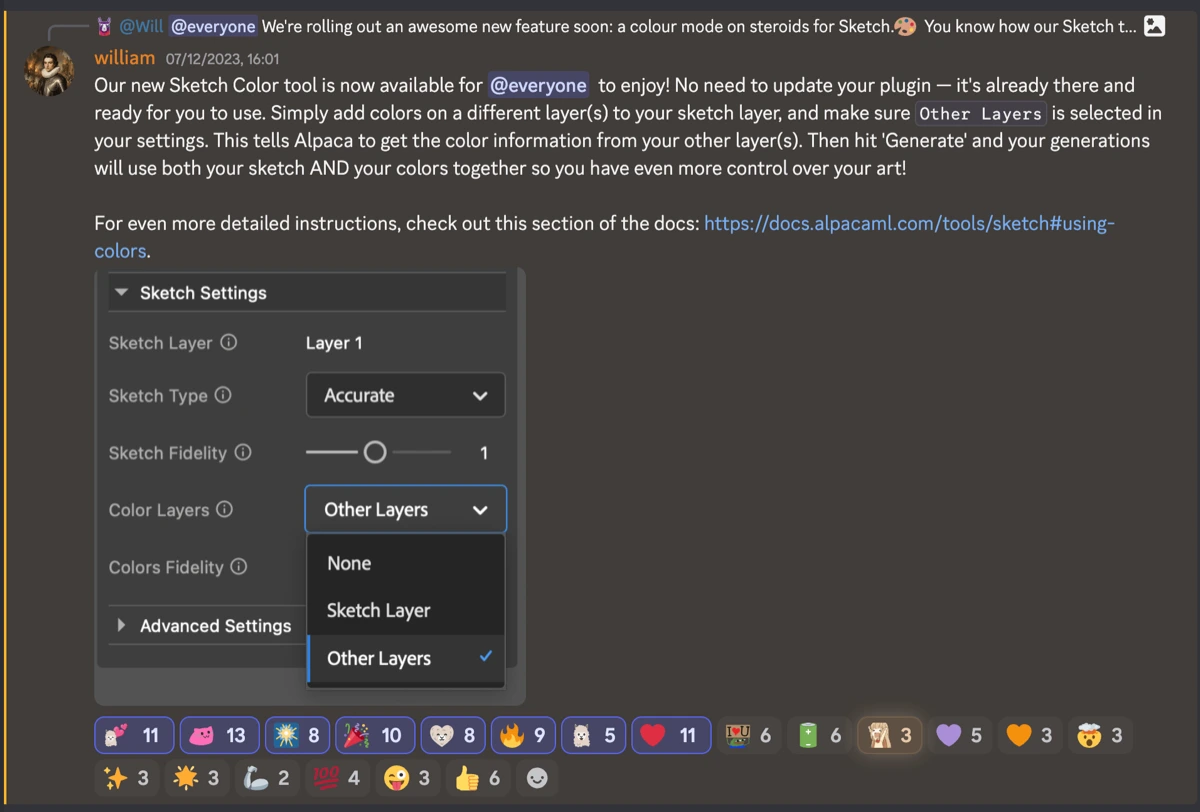React with the thumbs up emoji
This screenshot has height=812, width=1200.
tap(479, 778)
